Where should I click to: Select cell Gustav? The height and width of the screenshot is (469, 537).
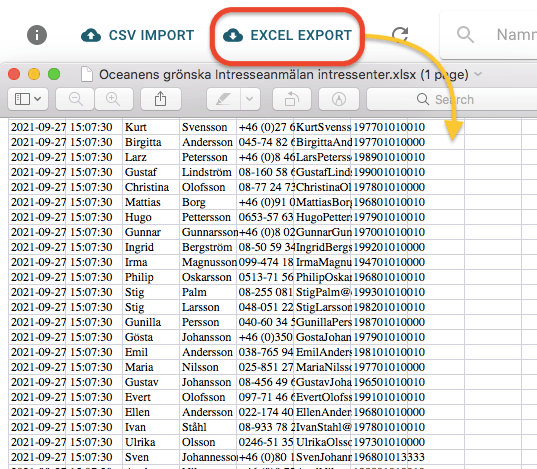151,382
